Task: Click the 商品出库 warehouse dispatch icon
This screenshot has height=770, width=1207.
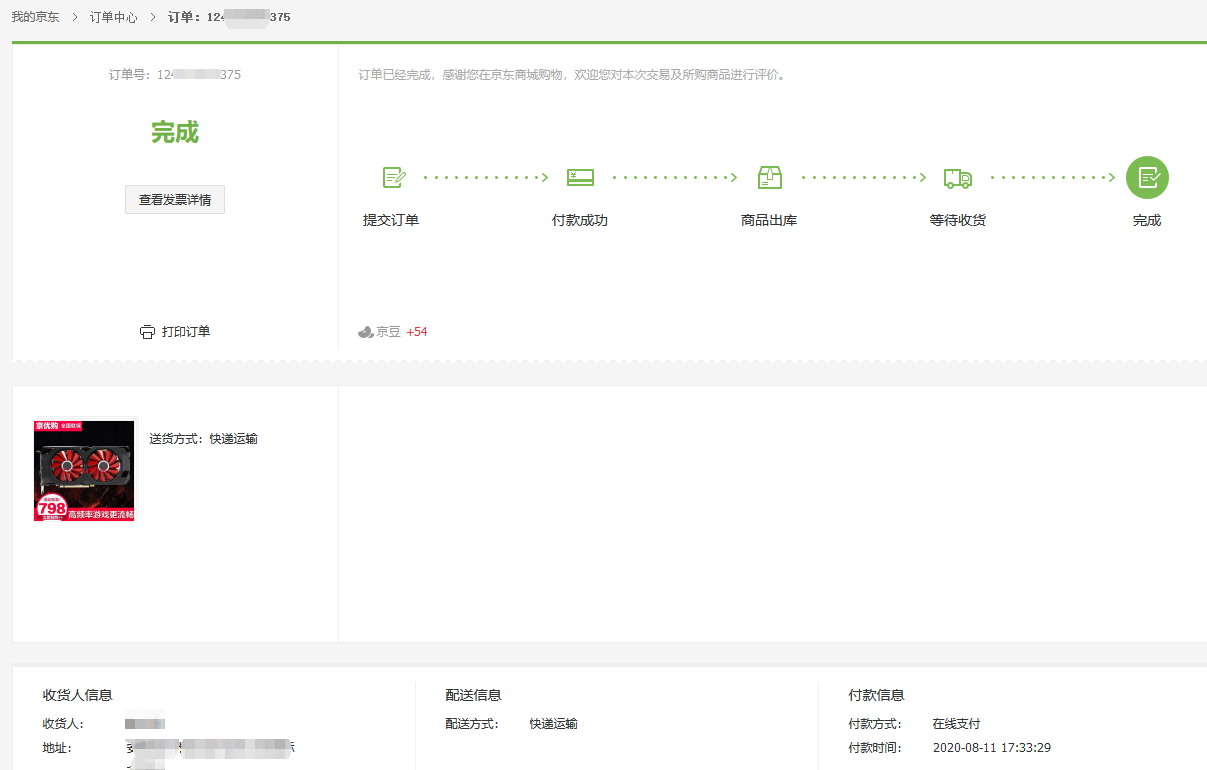Action: pos(769,177)
